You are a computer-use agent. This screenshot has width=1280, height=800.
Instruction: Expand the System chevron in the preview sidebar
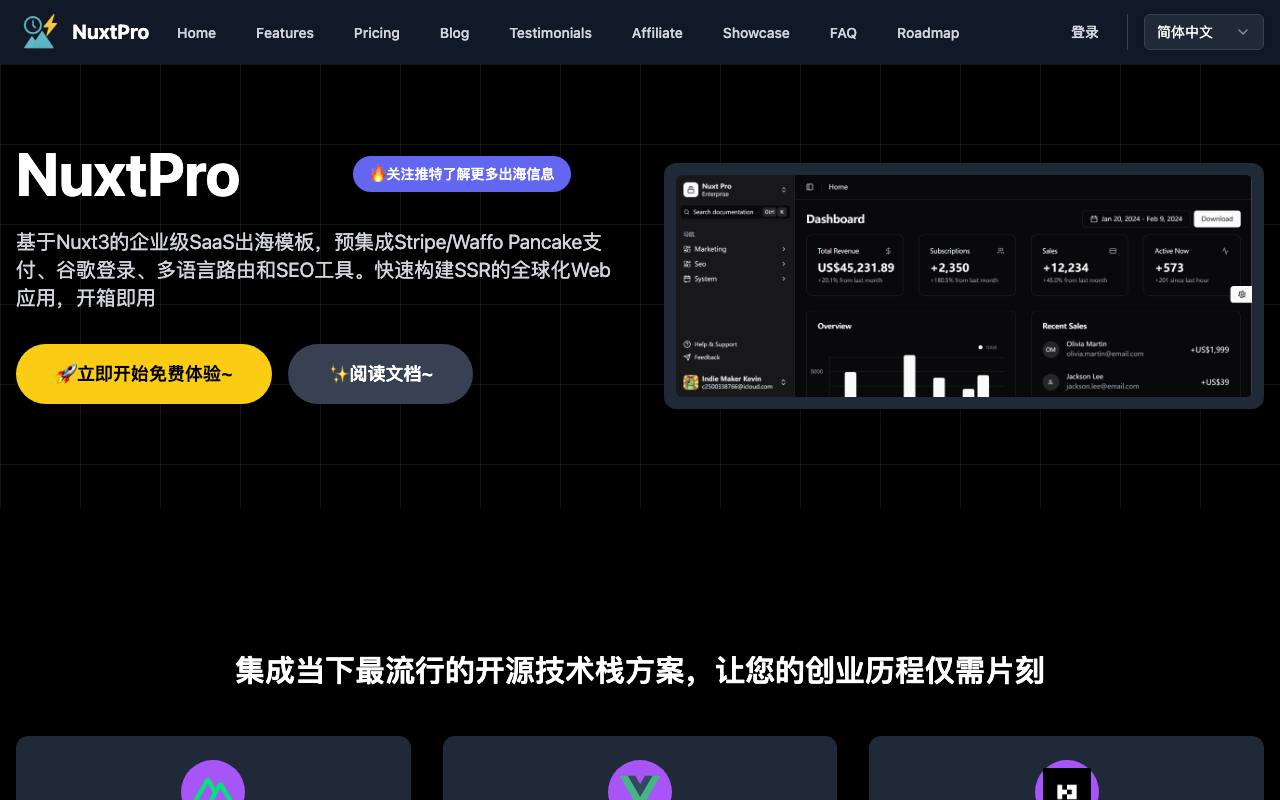click(784, 279)
